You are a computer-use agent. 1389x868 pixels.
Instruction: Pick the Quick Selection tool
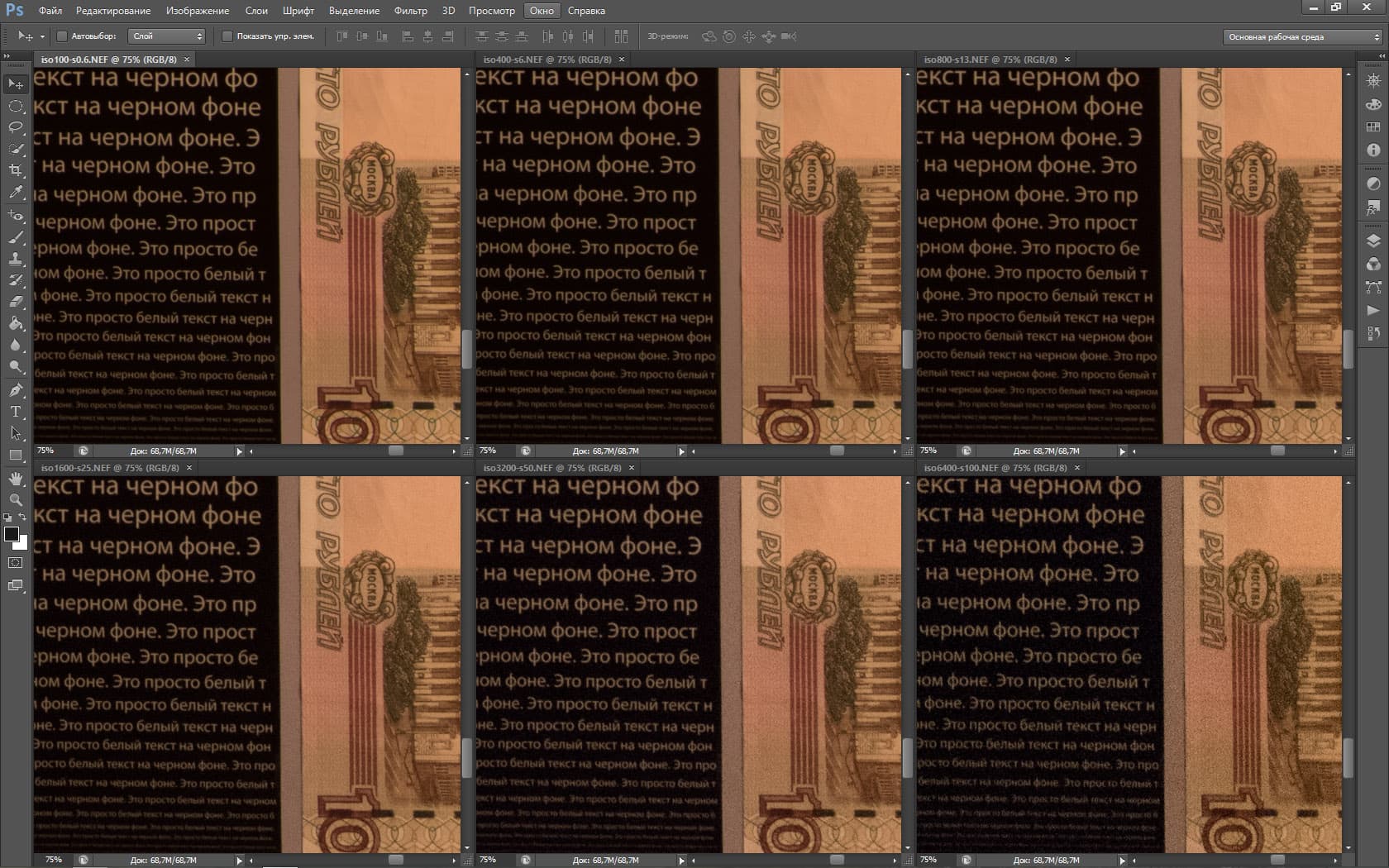coord(16,149)
